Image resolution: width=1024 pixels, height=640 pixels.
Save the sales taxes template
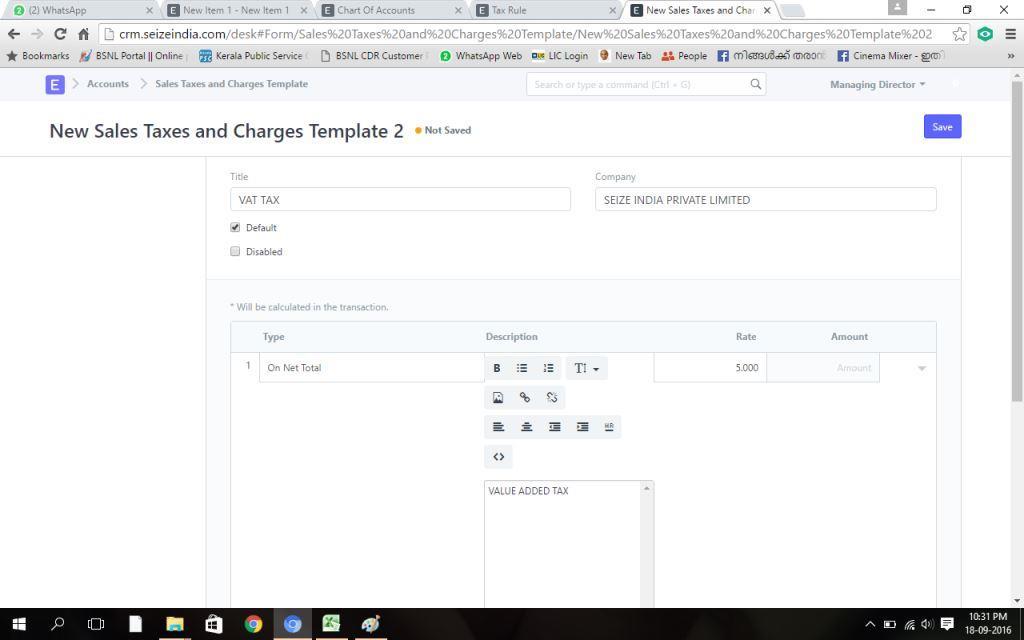[x=942, y=127]
